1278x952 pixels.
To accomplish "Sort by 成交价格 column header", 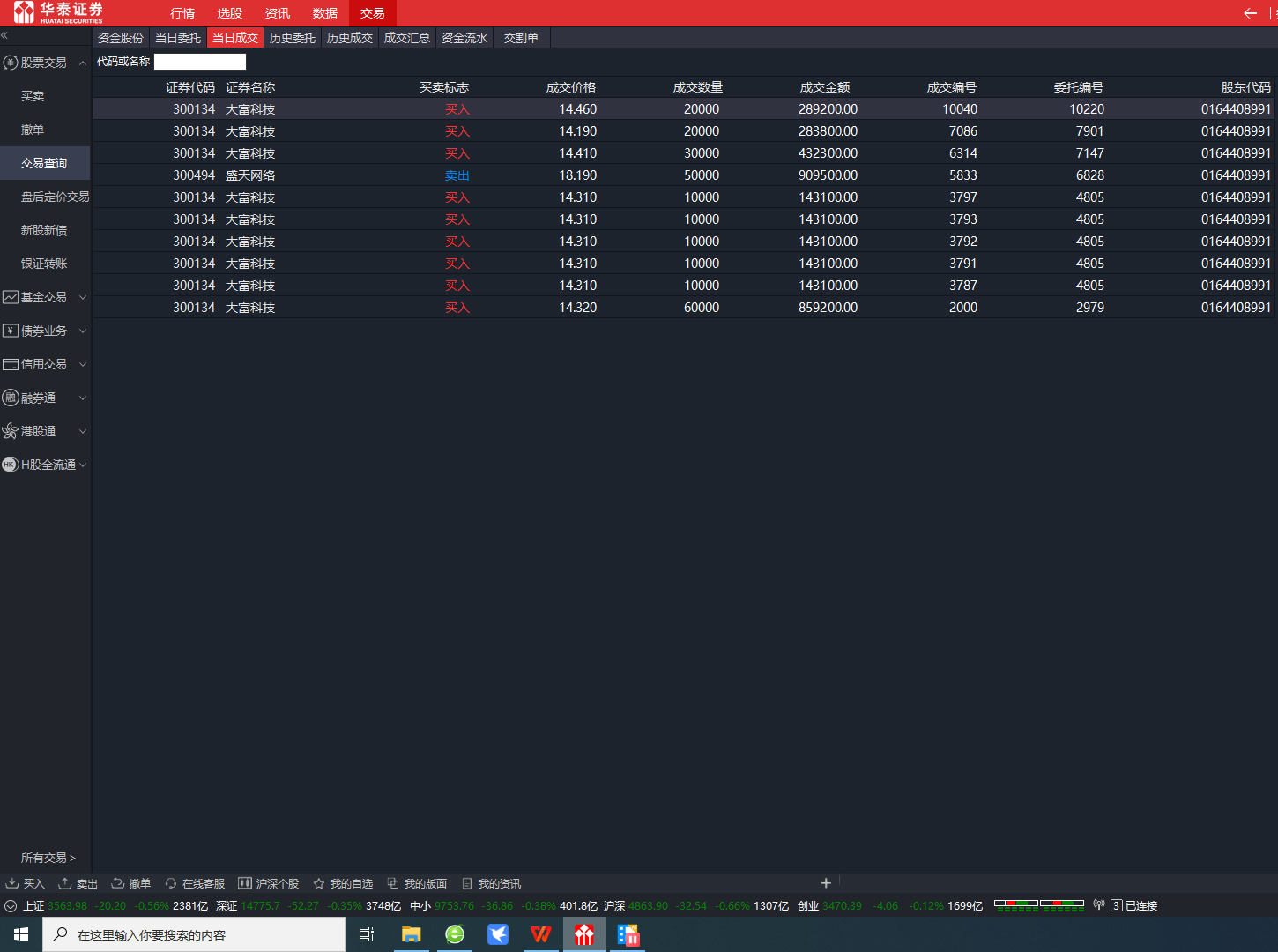I will point(571,87).
